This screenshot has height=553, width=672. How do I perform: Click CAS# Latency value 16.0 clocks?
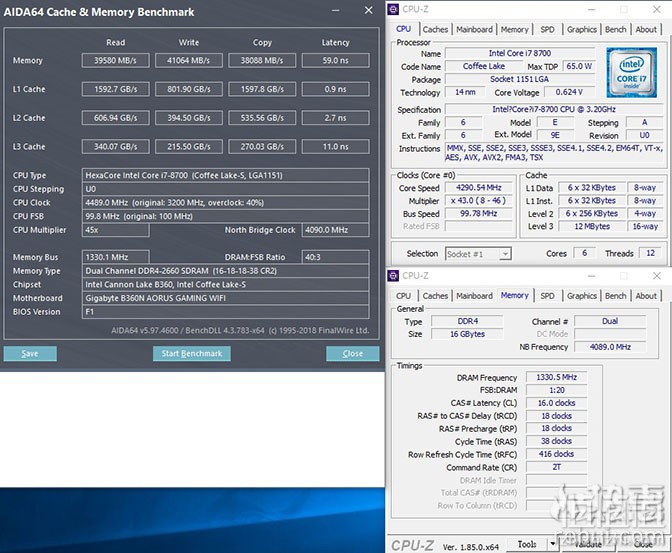coord(556,403)
